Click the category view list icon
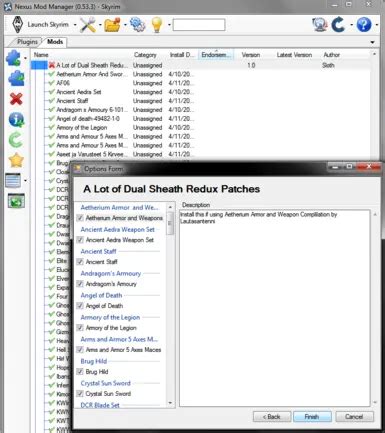The width and height of the screenshot is (385, 433). 13,181
